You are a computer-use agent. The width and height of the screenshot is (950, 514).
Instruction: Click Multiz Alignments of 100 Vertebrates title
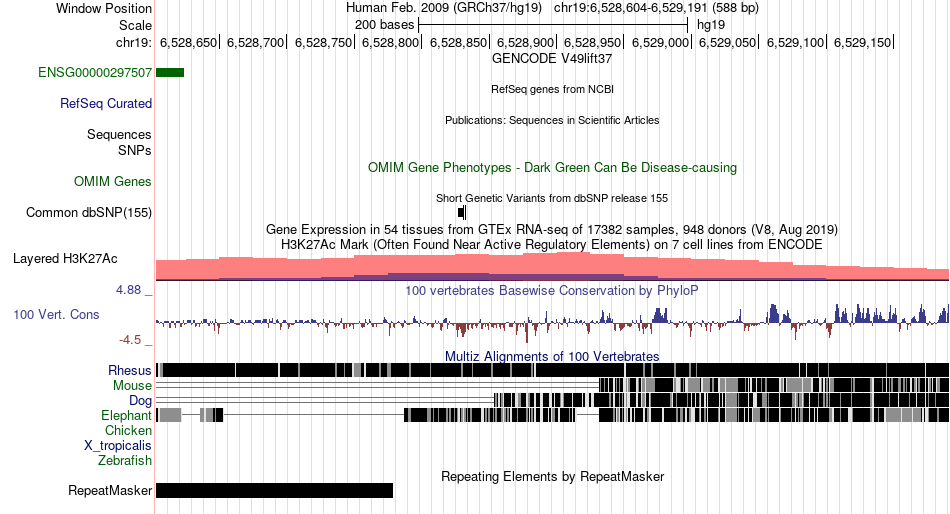pyautogui.click(x=552, y=356)
